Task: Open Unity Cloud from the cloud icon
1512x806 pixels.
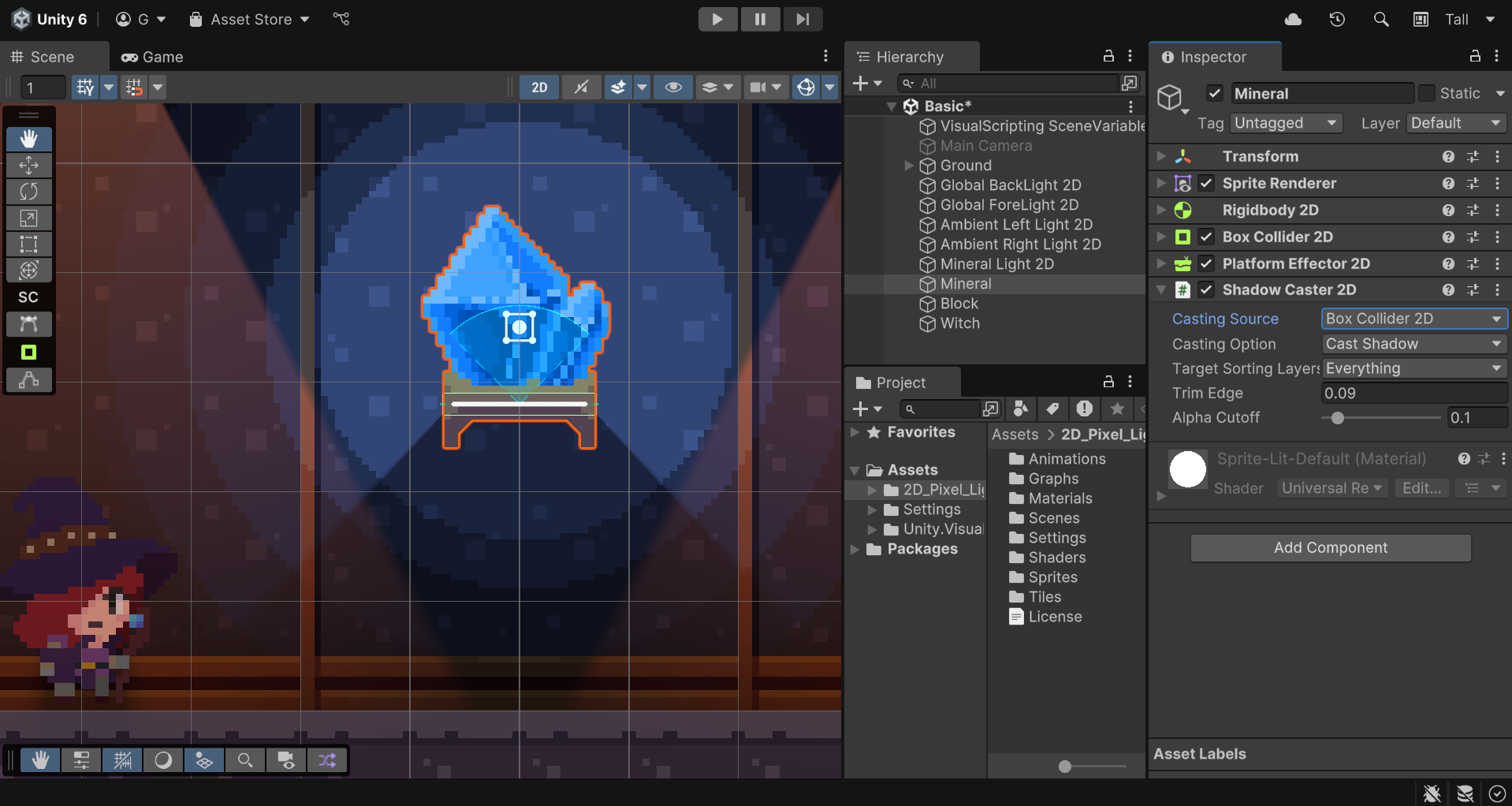Action: (1293, 19)
